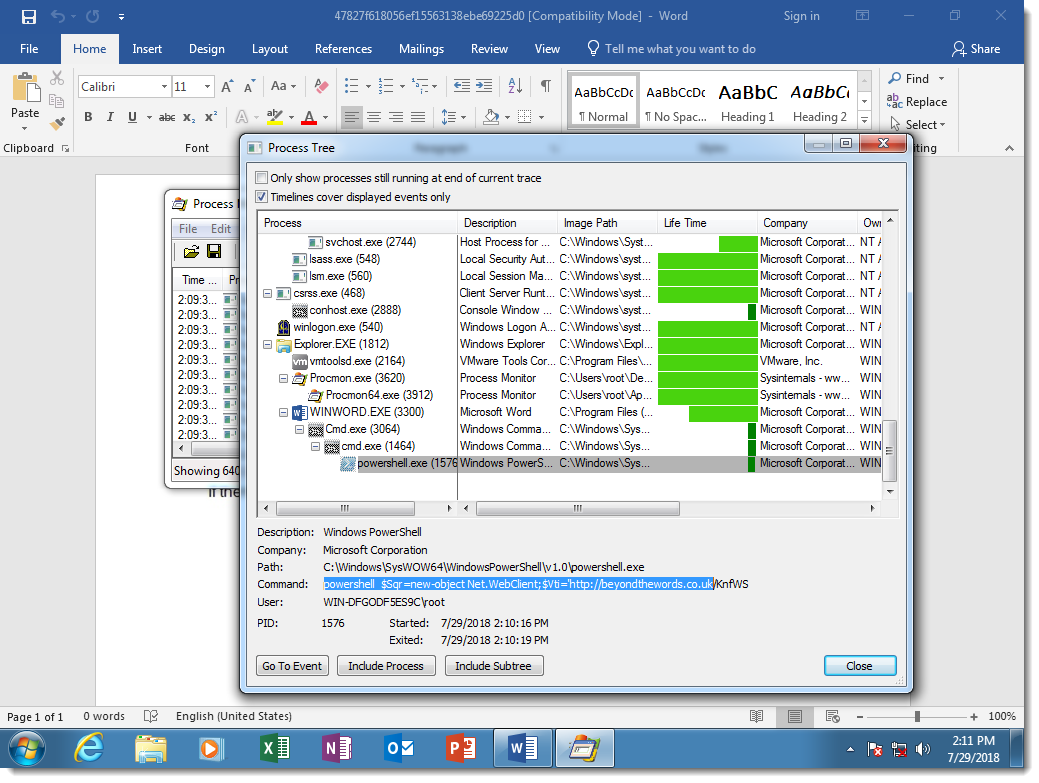Align text left

pos(351,117)
